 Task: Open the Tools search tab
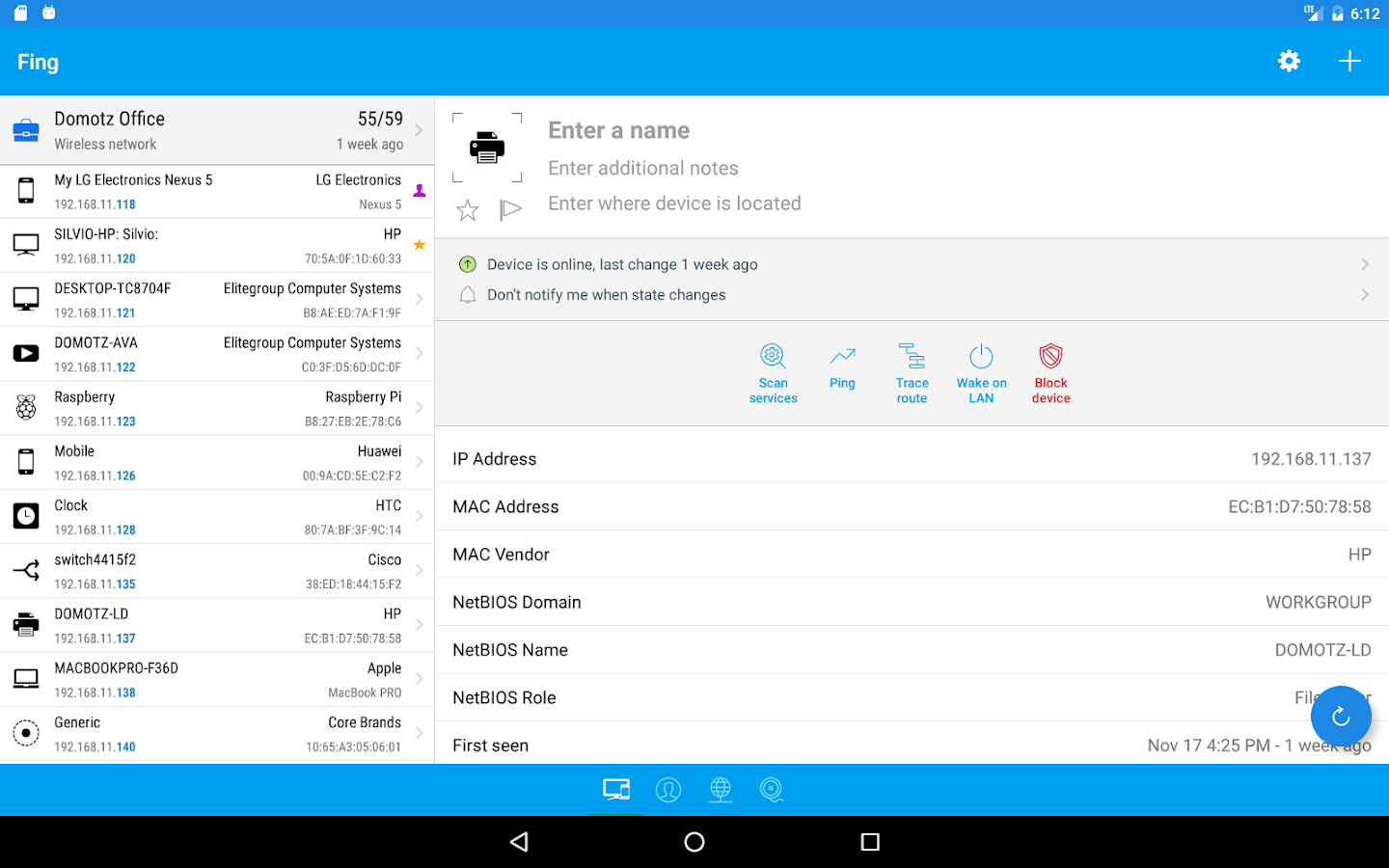[x=772, y=789]
